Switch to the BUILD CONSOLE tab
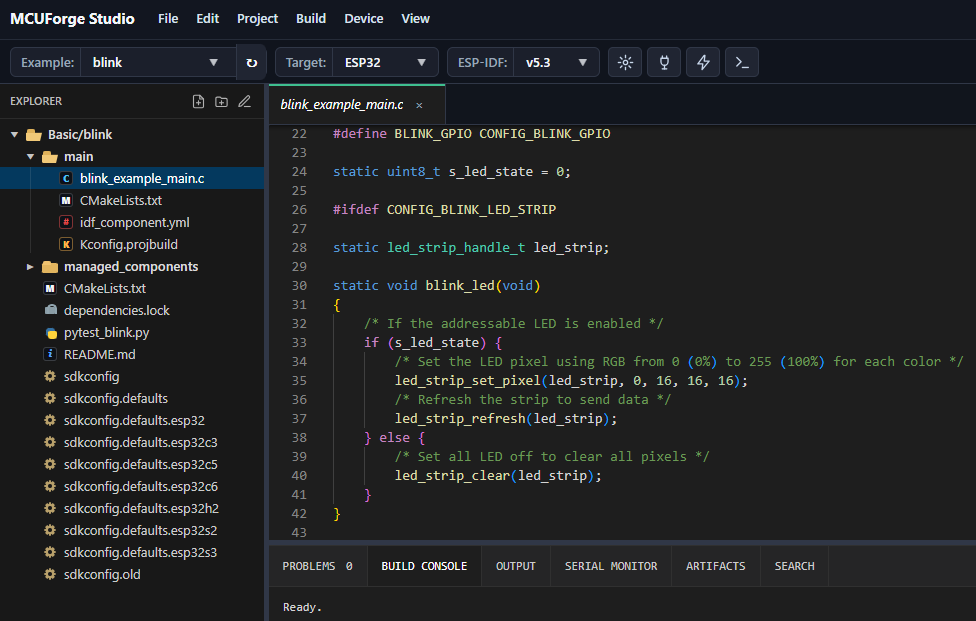The image size is (976, 621). tap(425, 566)
